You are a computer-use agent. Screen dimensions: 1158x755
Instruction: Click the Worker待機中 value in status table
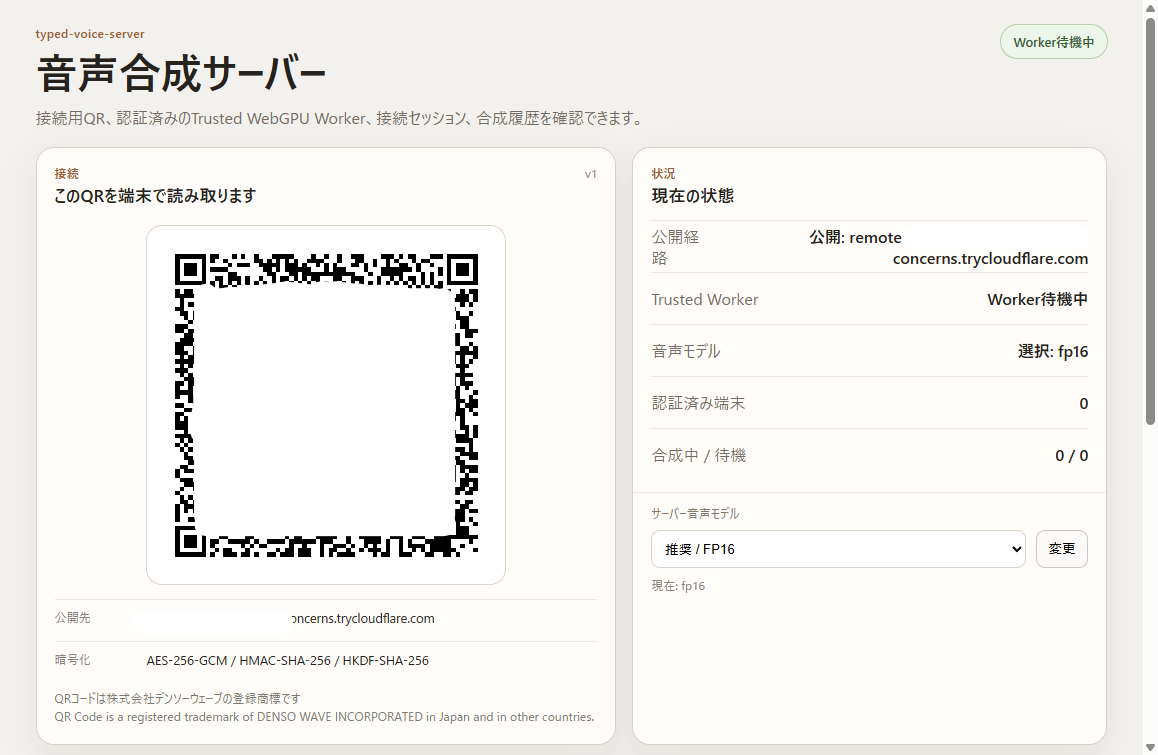[1037, 299]
